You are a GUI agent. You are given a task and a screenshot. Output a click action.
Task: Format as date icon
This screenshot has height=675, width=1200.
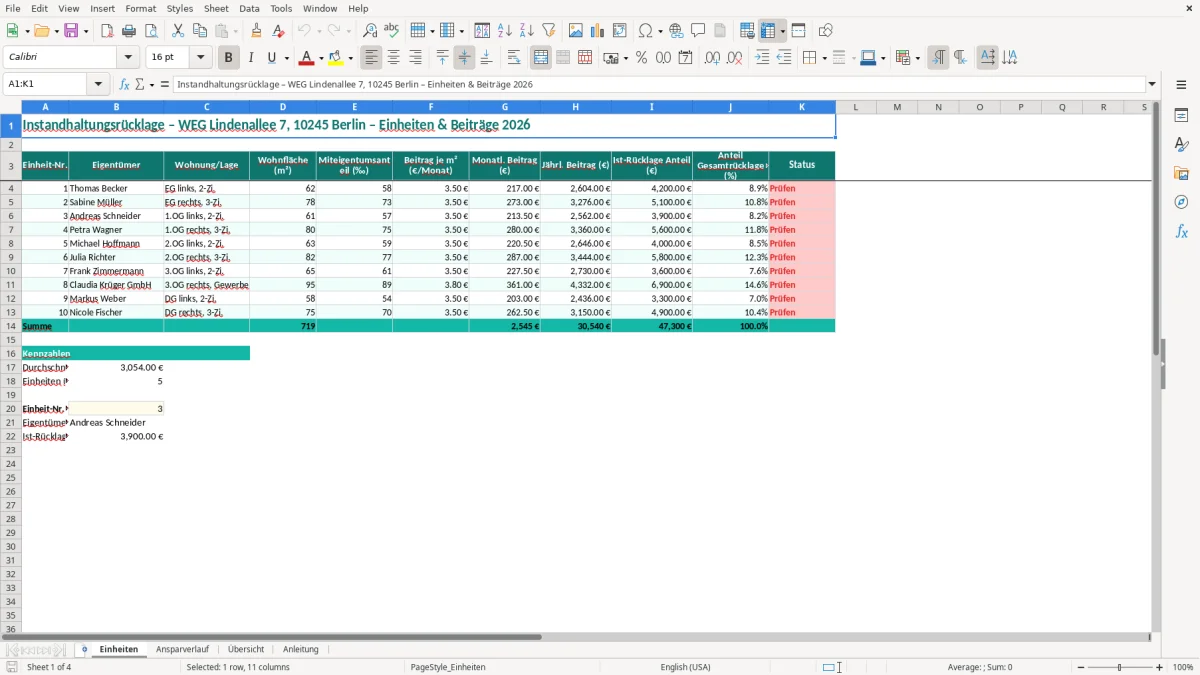coord(685,58)
